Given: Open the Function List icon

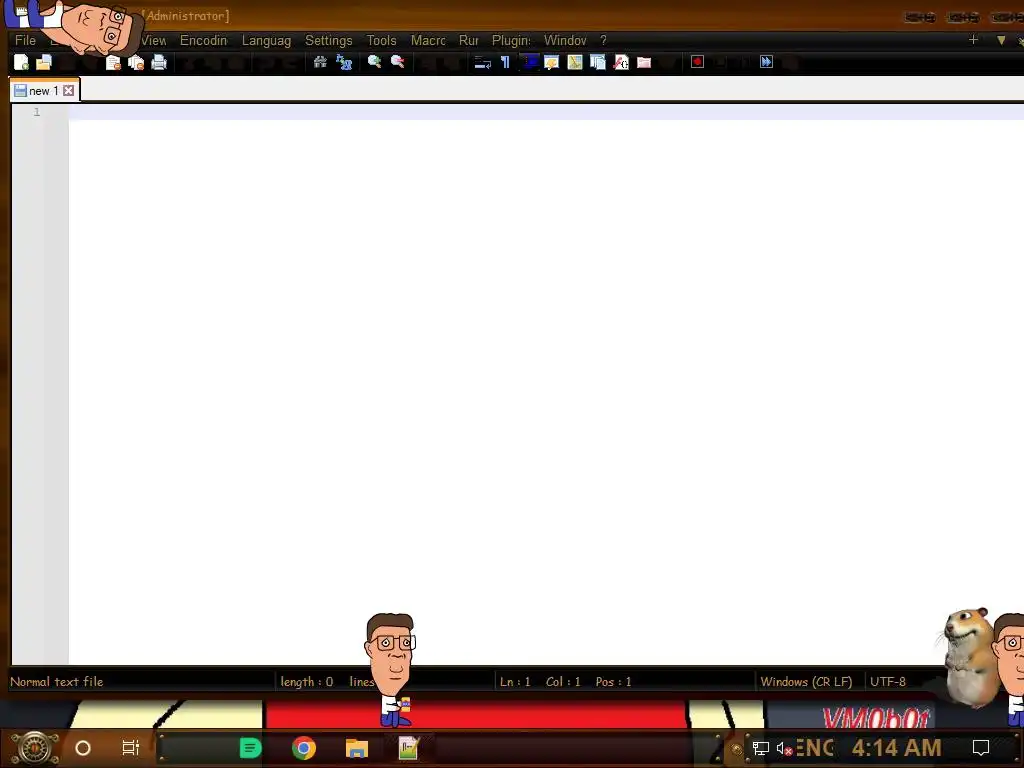Looking at the screenshot, I should pyautogui.click(x=621, y=62).
